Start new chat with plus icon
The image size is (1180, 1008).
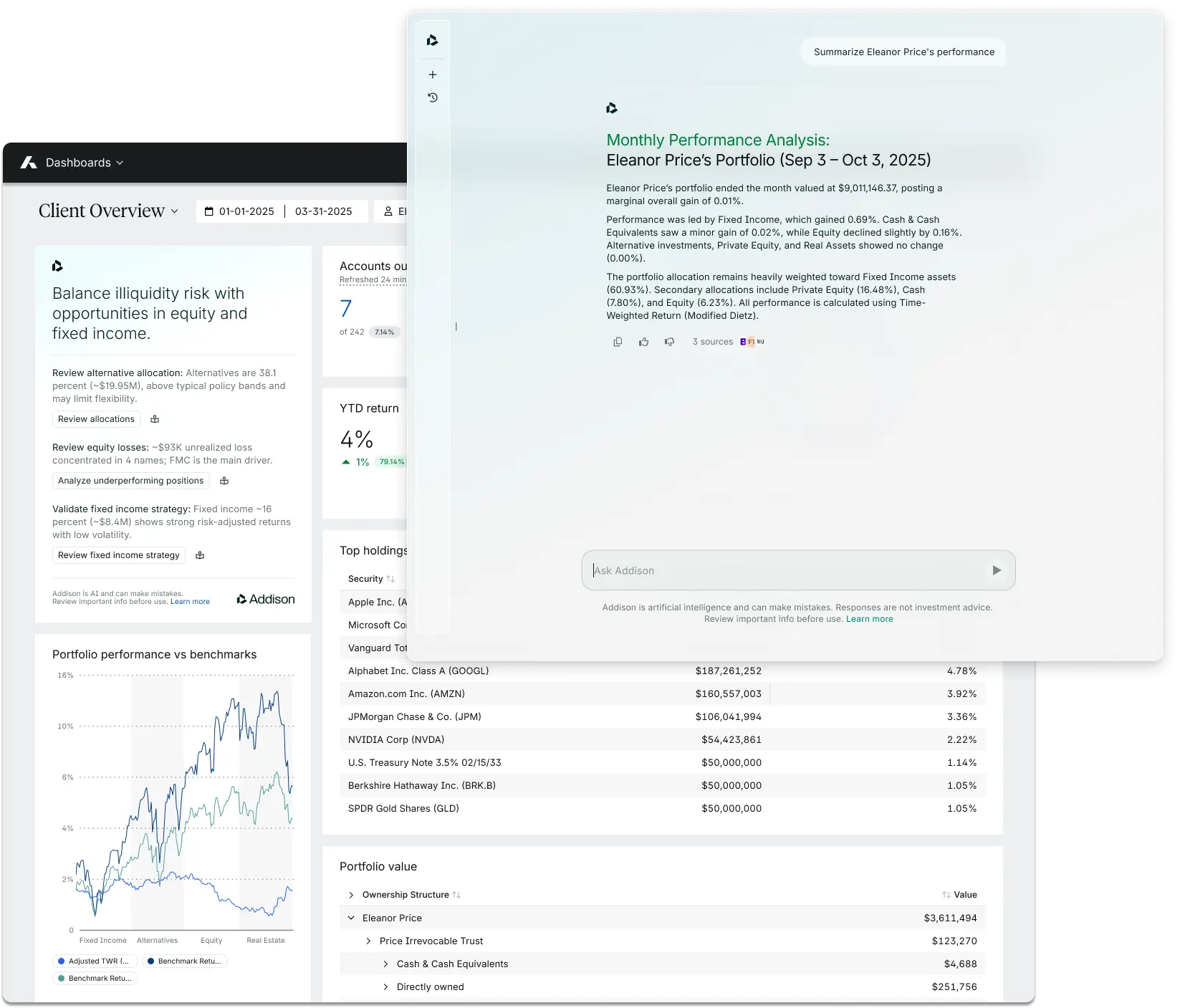[x=432, y=75]
